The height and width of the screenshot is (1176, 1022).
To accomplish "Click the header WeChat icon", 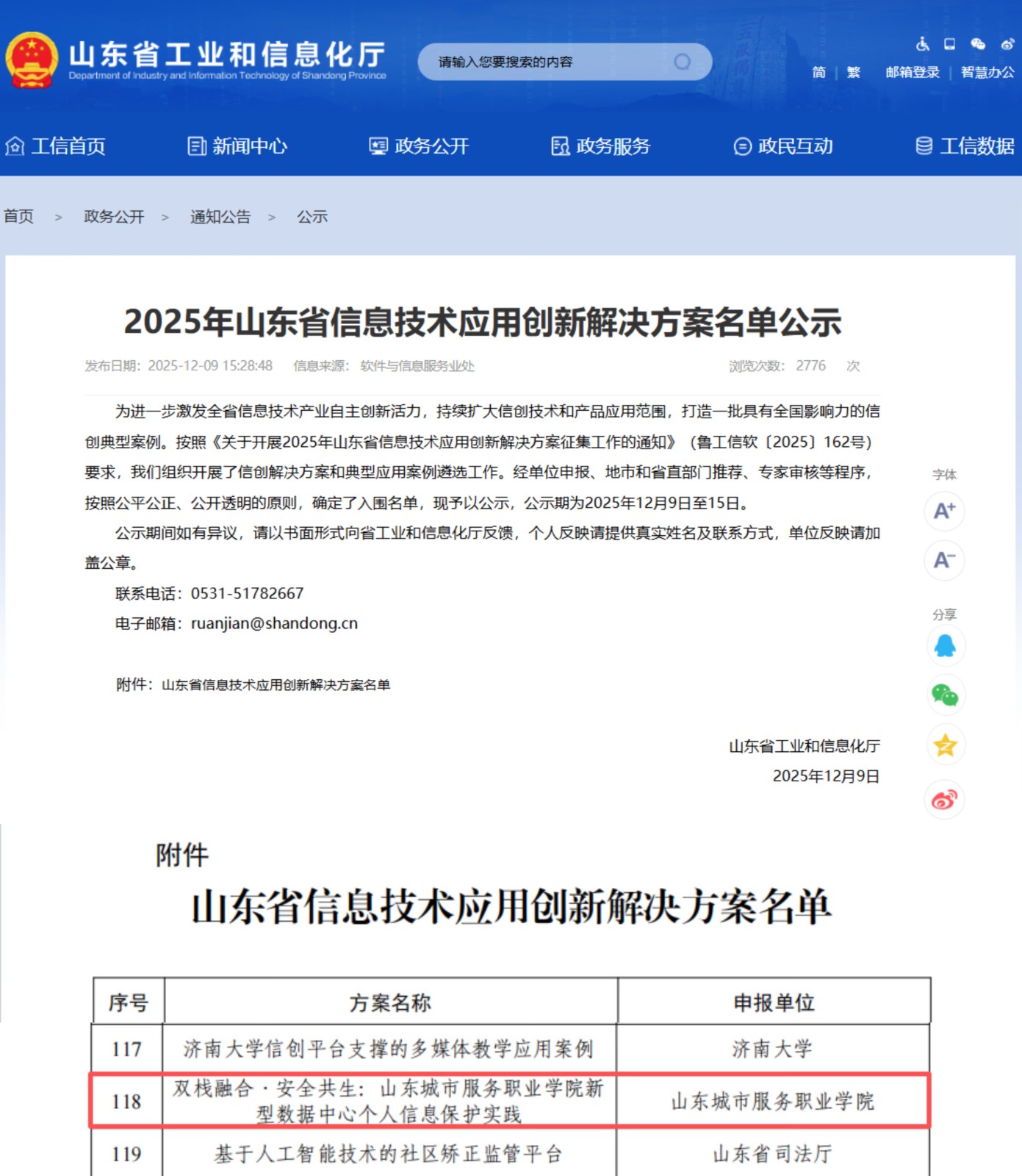I will (x=978, y=44).
